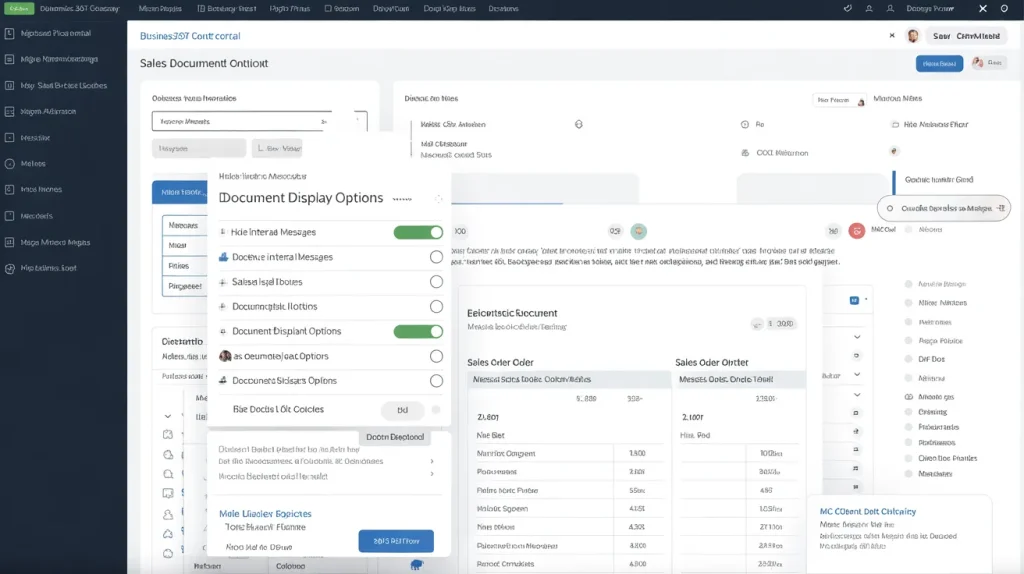Select the 'Mesidike' sidebar icon

click(9, 138)
